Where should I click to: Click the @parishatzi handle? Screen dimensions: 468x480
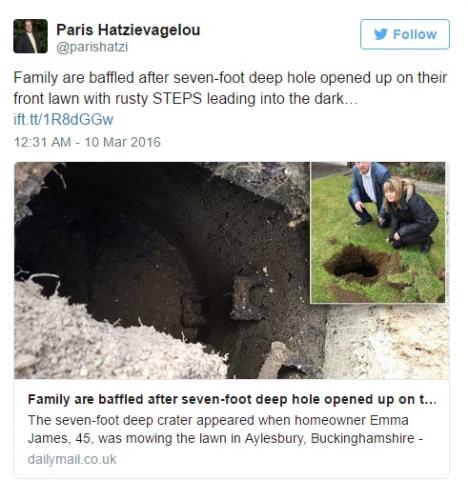[92, 47]
